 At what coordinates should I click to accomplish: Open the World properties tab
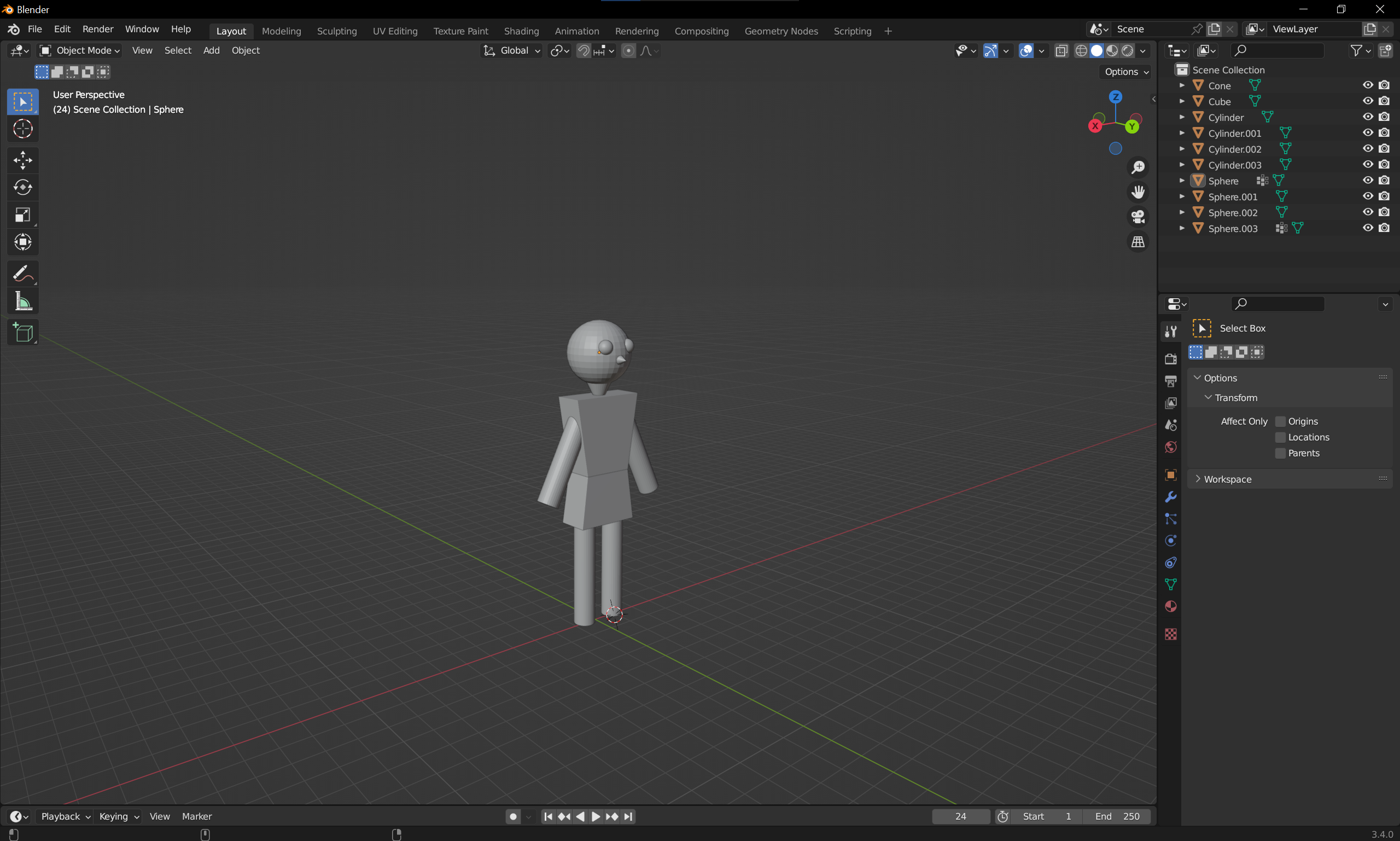1171,447
